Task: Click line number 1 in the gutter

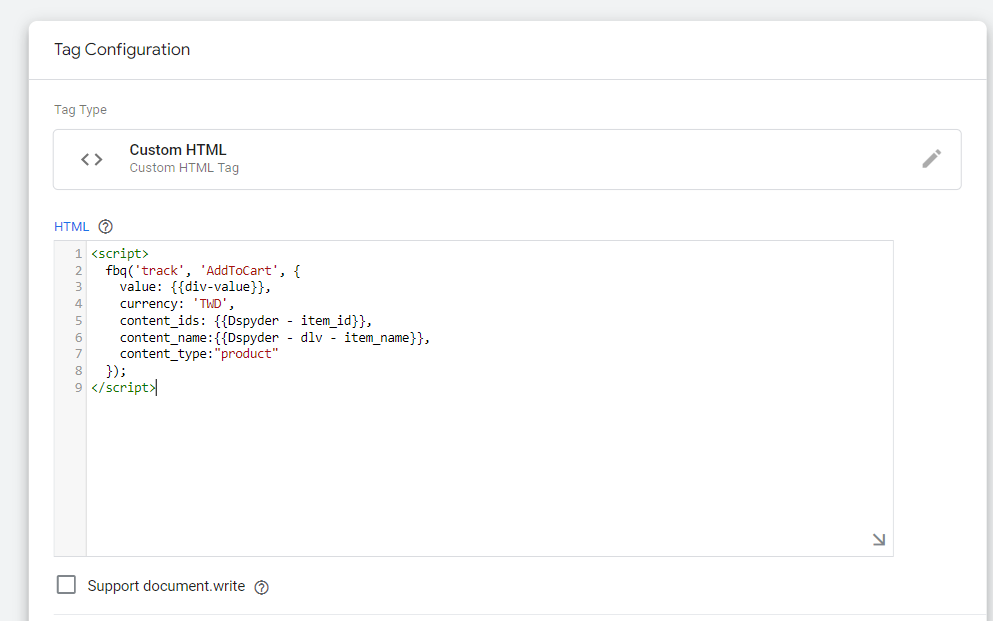Action: [79, 254]
